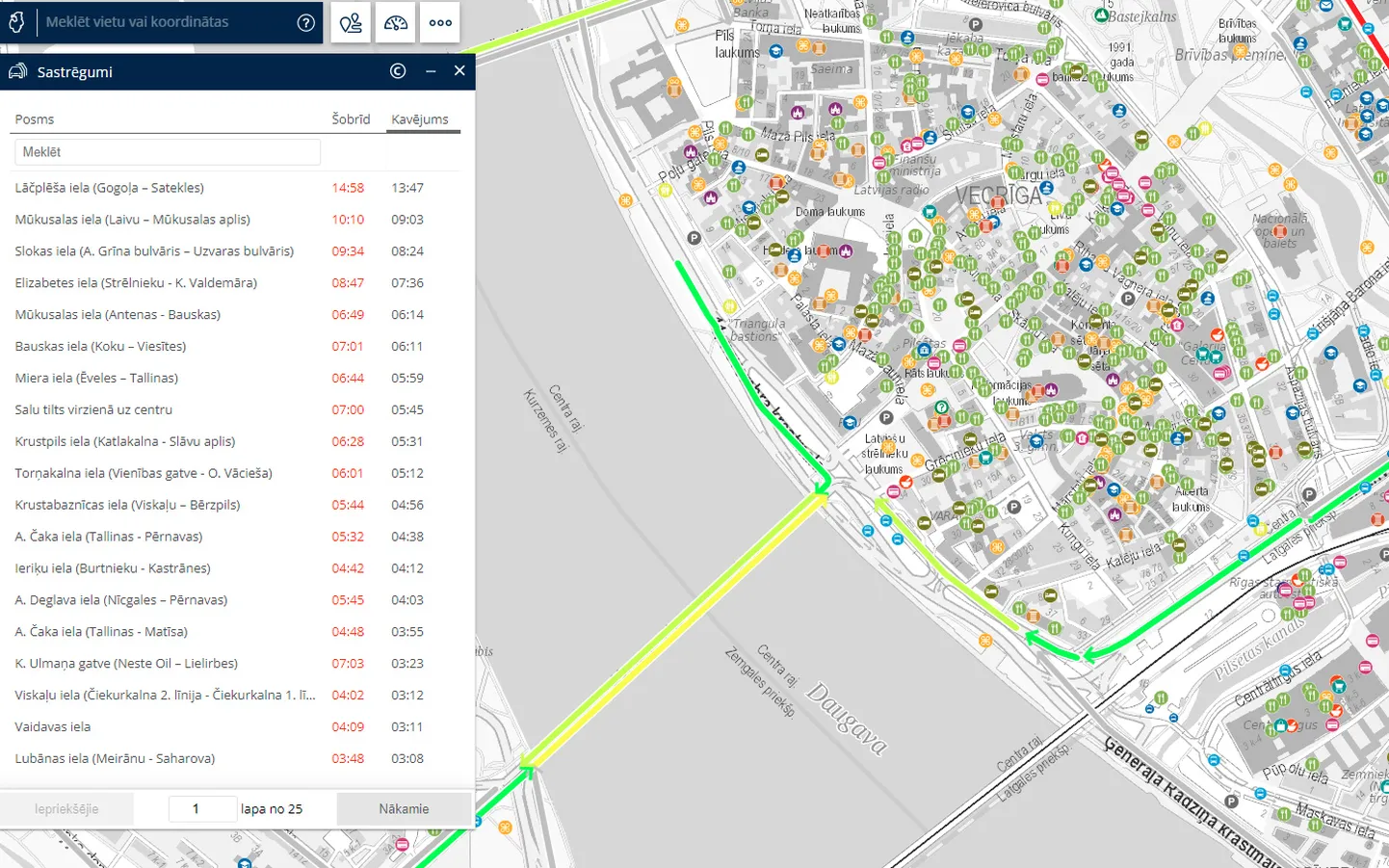Viewport: 1389px width, 868px height.
Task: Select Ieriķu iela (Burtnieku - Kastrānes) row
Action: point(237,568)
